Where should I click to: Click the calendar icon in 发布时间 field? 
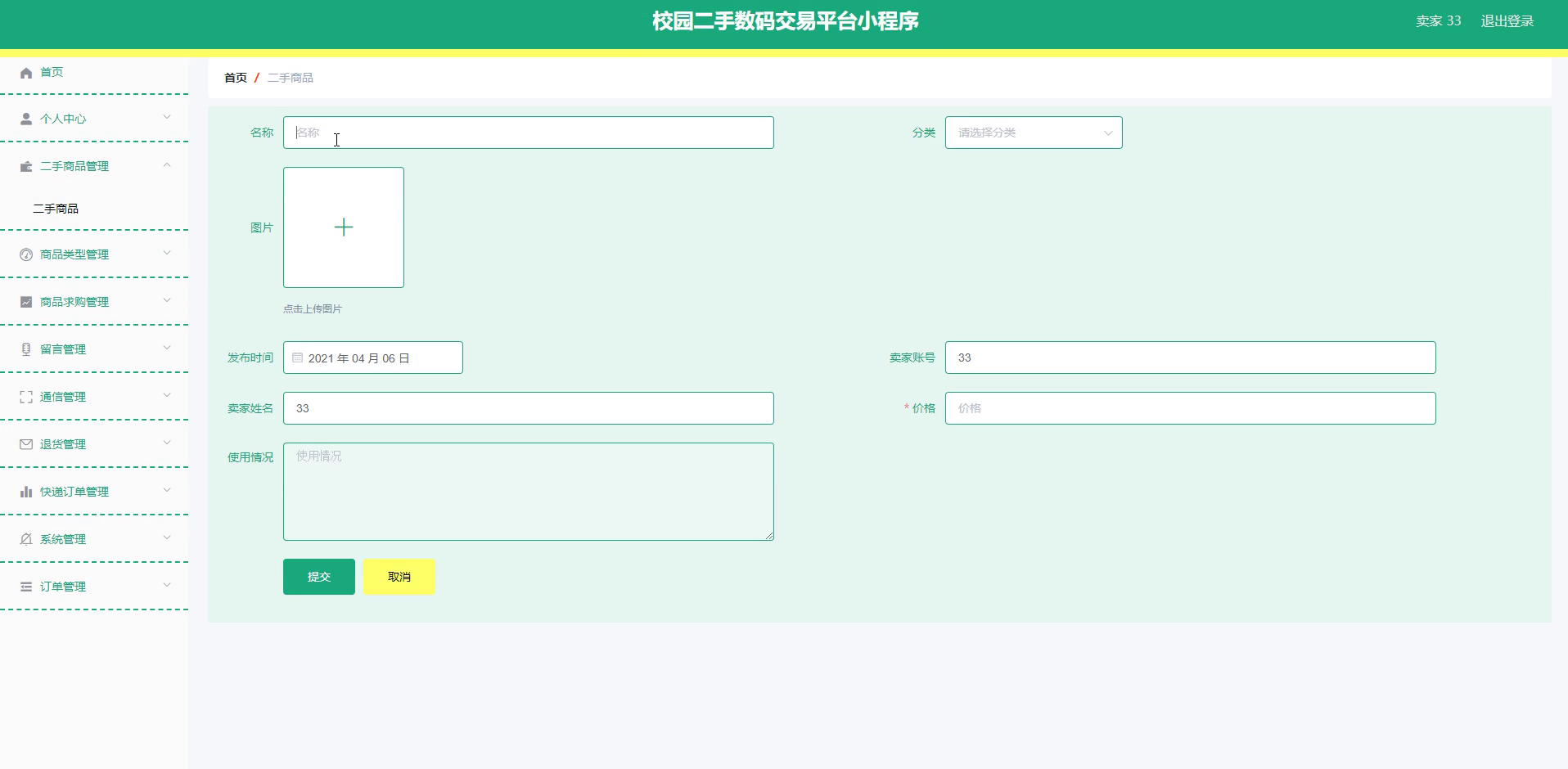tap(298, 358)
